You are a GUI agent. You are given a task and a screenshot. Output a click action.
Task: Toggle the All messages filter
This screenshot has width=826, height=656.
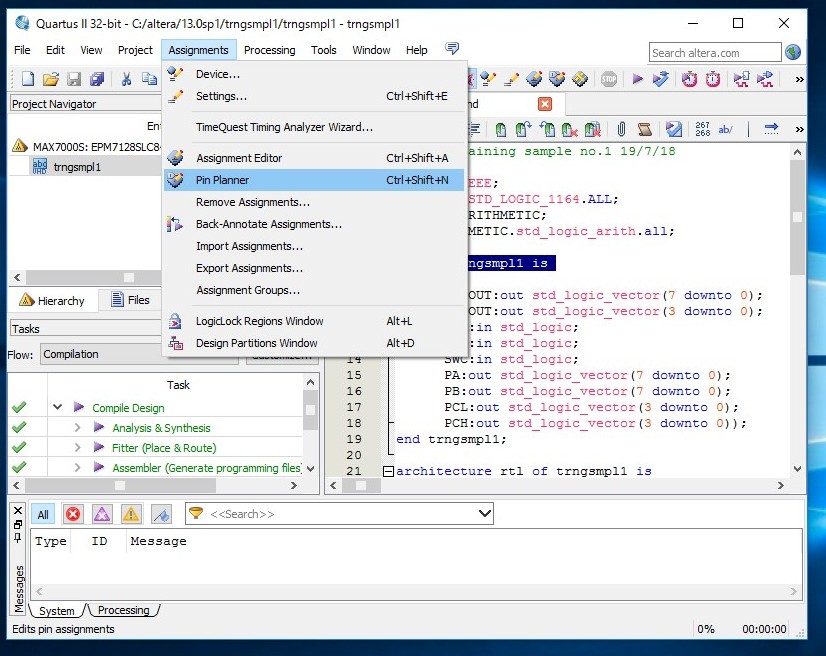coord(43,514)
